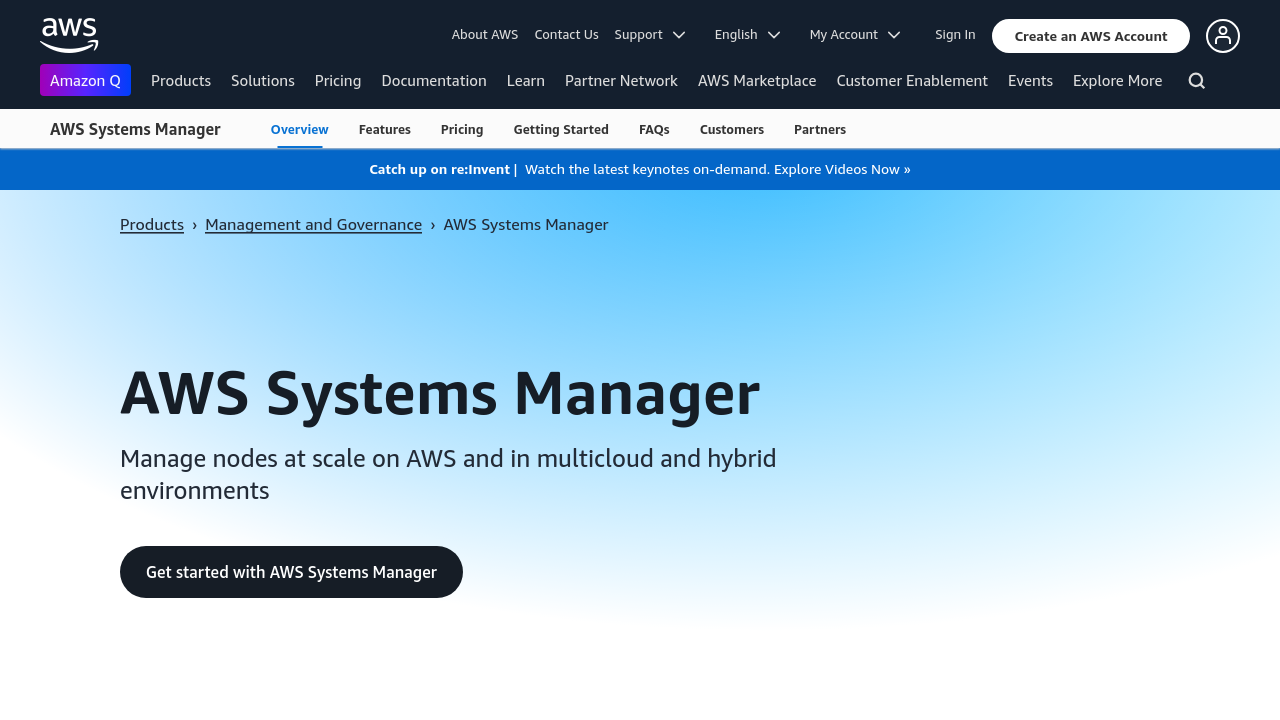Open the search magnifier icon

pyautogui.click(x=1196, y=81)
